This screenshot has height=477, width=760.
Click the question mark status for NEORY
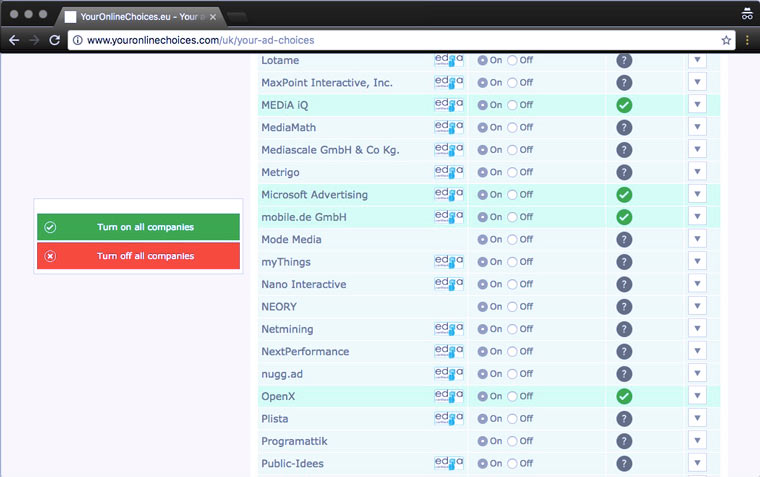click(x=624, y=307)
